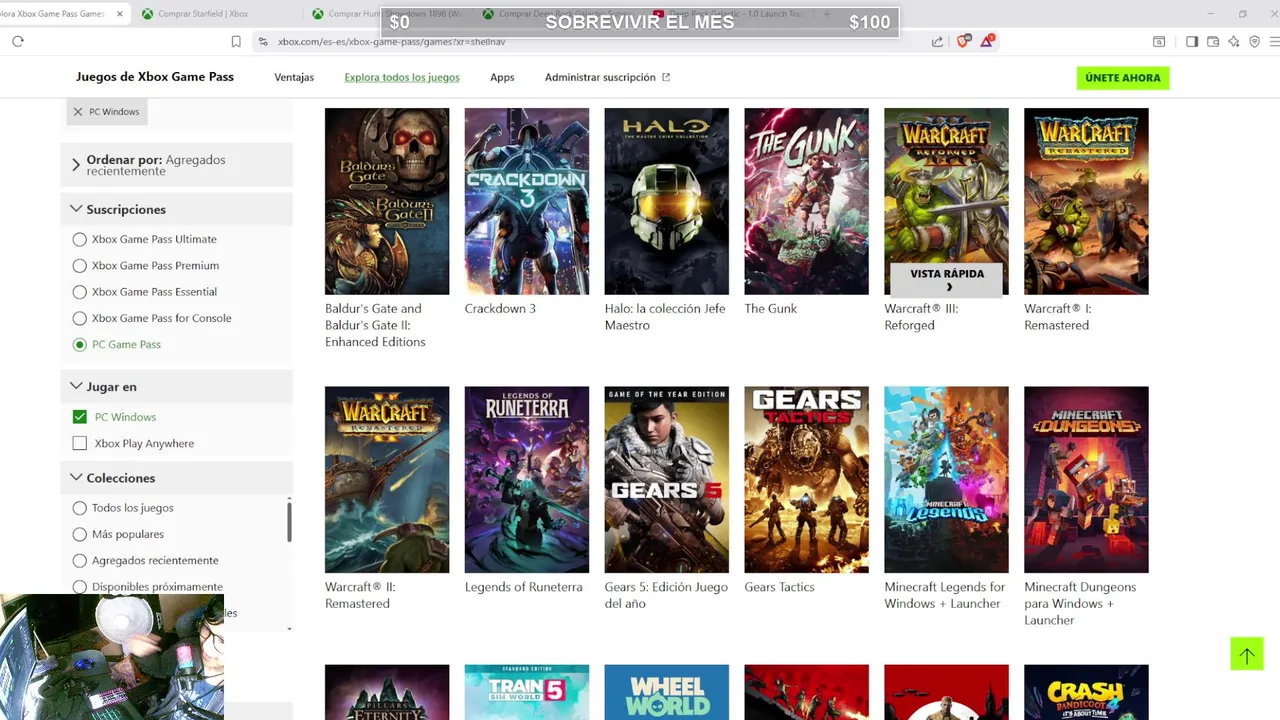Click the Juegos de Xbox Game Pass heading
This screenshot has height=720, width=1280.
point(155,77)
